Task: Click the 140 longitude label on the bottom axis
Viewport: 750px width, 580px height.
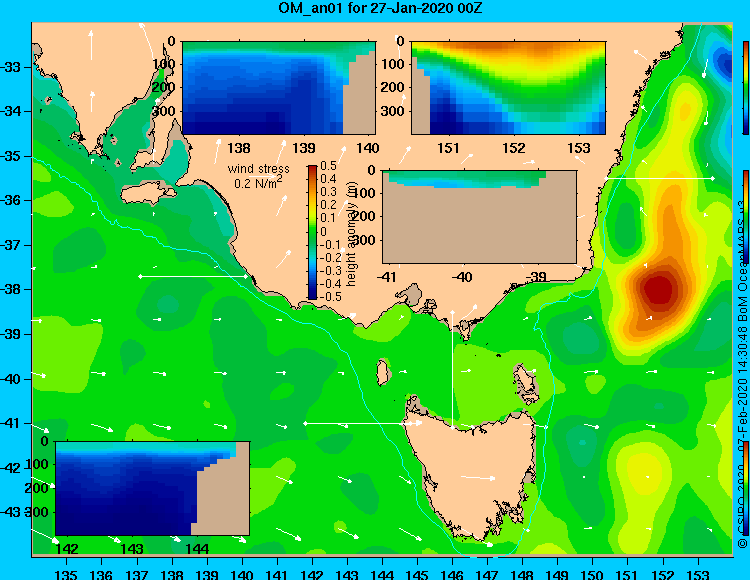Action: [242, 574]
